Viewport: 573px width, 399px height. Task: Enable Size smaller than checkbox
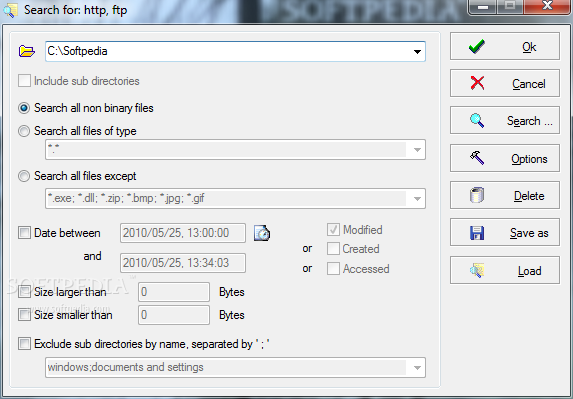[x=24, y=315]
